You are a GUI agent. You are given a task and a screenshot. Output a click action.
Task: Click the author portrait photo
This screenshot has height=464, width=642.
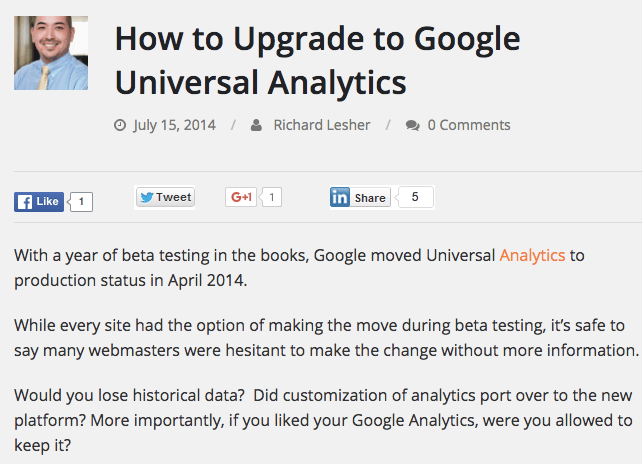coord(51,53)
